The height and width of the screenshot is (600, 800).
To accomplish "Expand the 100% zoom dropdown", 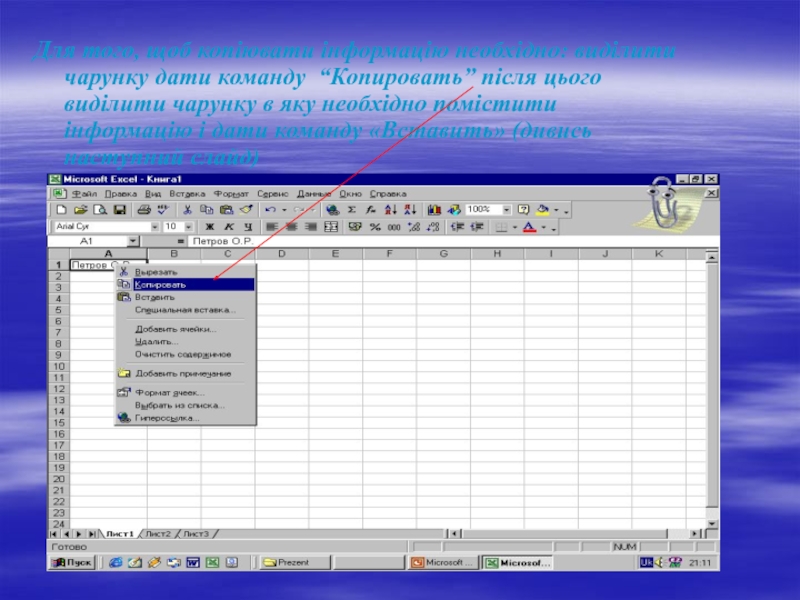I will tap(507, 210).
